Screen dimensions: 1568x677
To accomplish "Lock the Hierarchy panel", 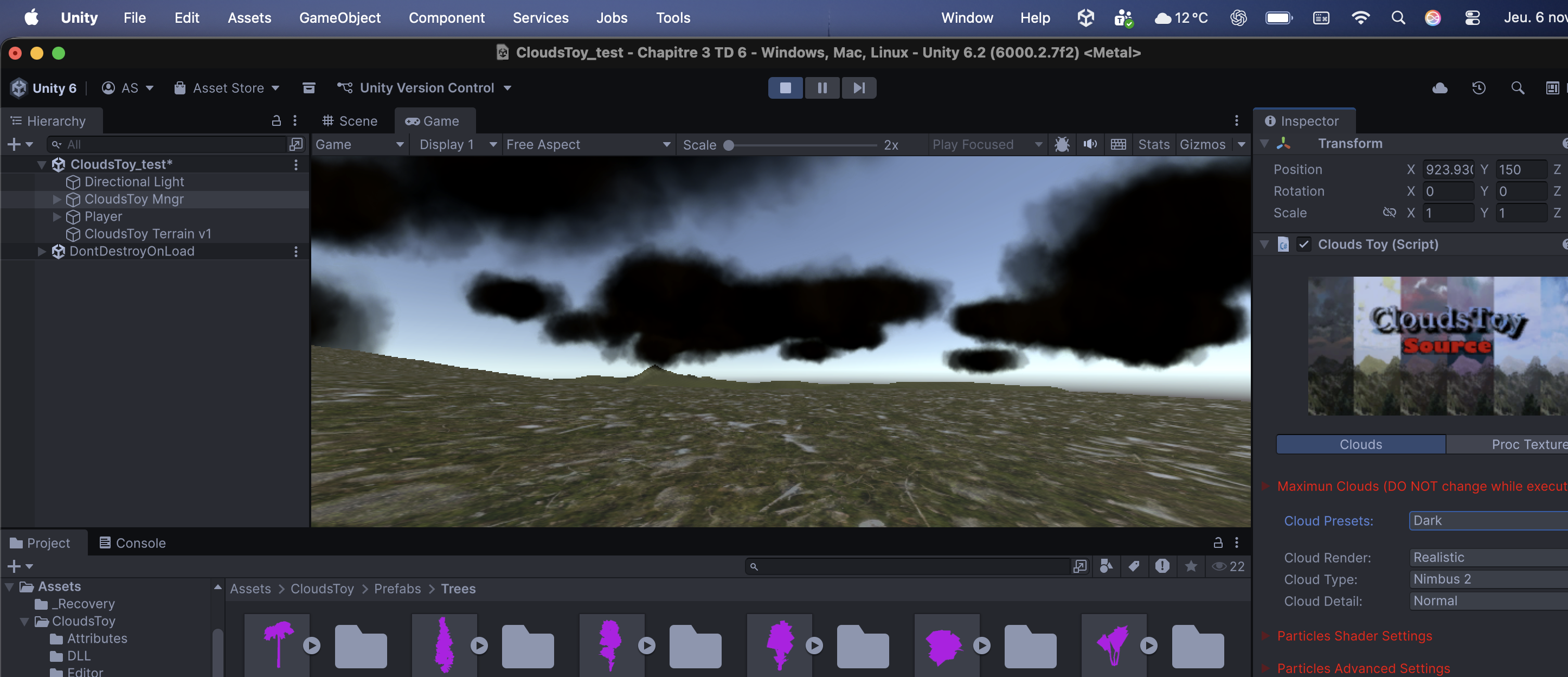I will 276,120.
